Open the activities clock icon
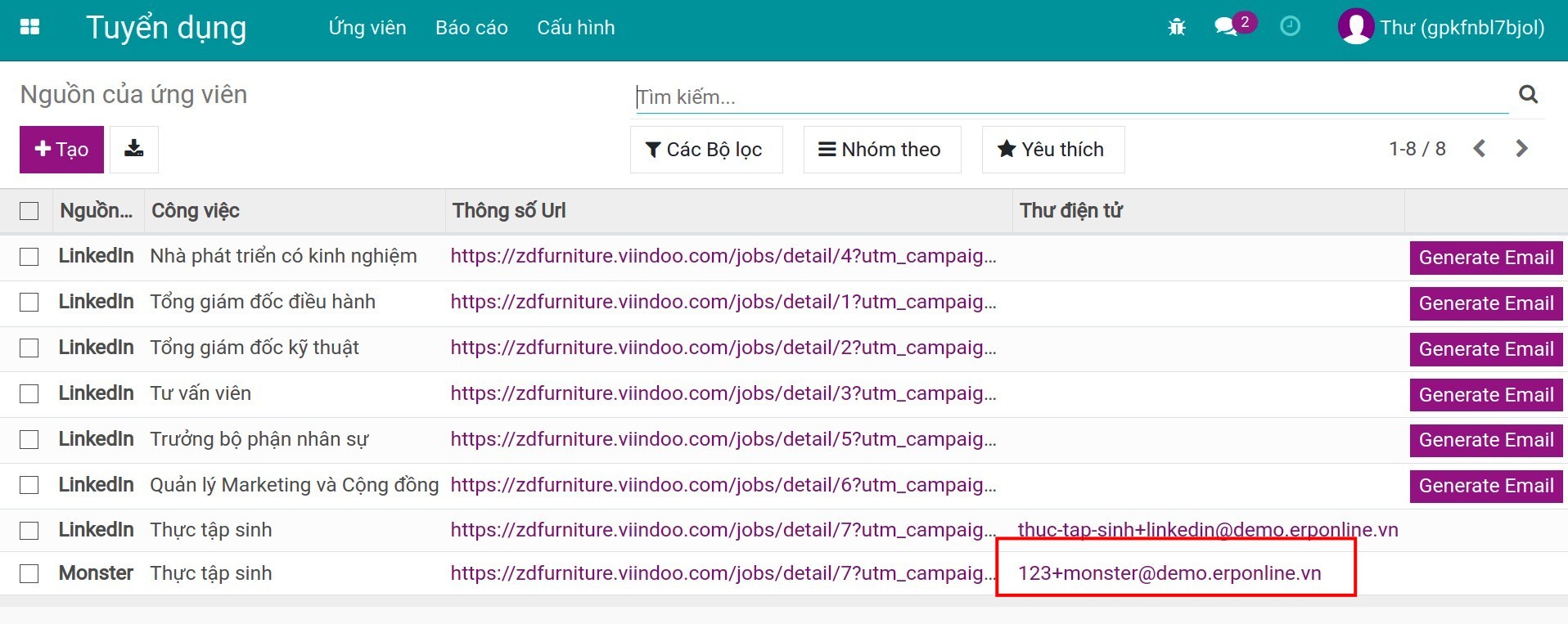This screenshot has width=1568, height=624. click(1290, 27)
